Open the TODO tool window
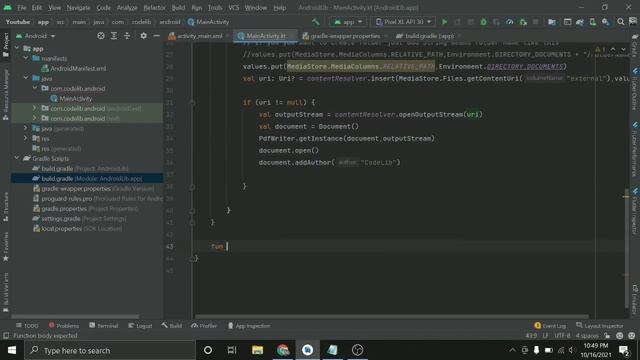 click(x=27, y=325)
